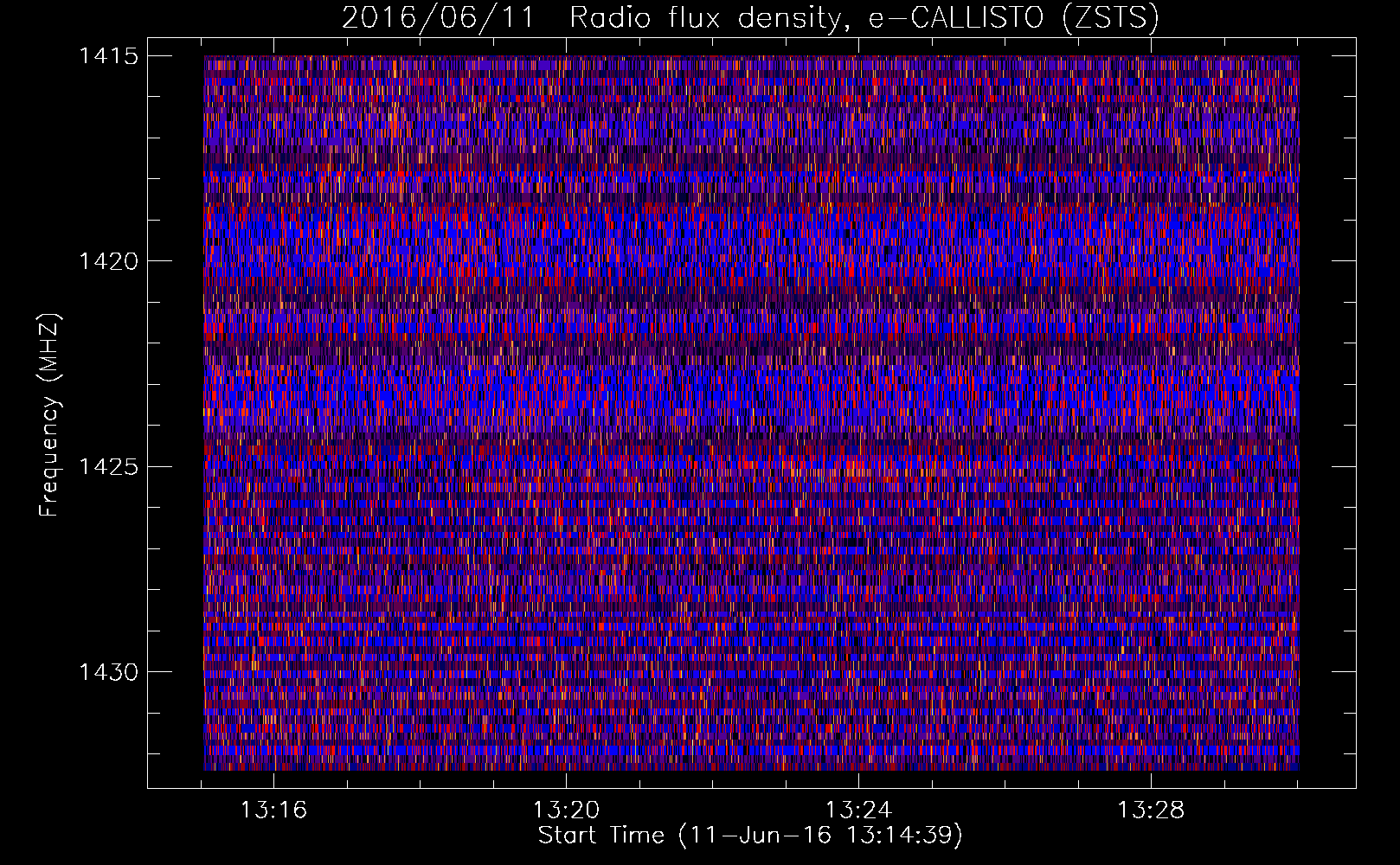Image resolution: width=1400 pixels, height=865 pixels.
Task: Click the 13:20 time tick label
Action: click(566, 811)
